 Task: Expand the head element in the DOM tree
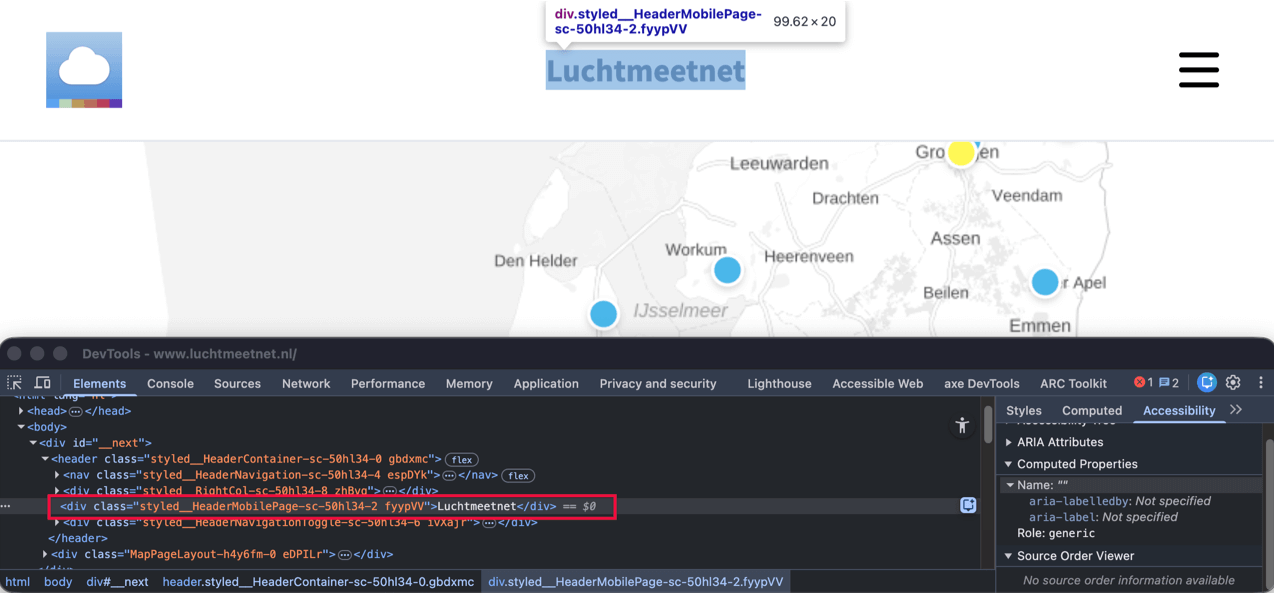tap(22, 411)
